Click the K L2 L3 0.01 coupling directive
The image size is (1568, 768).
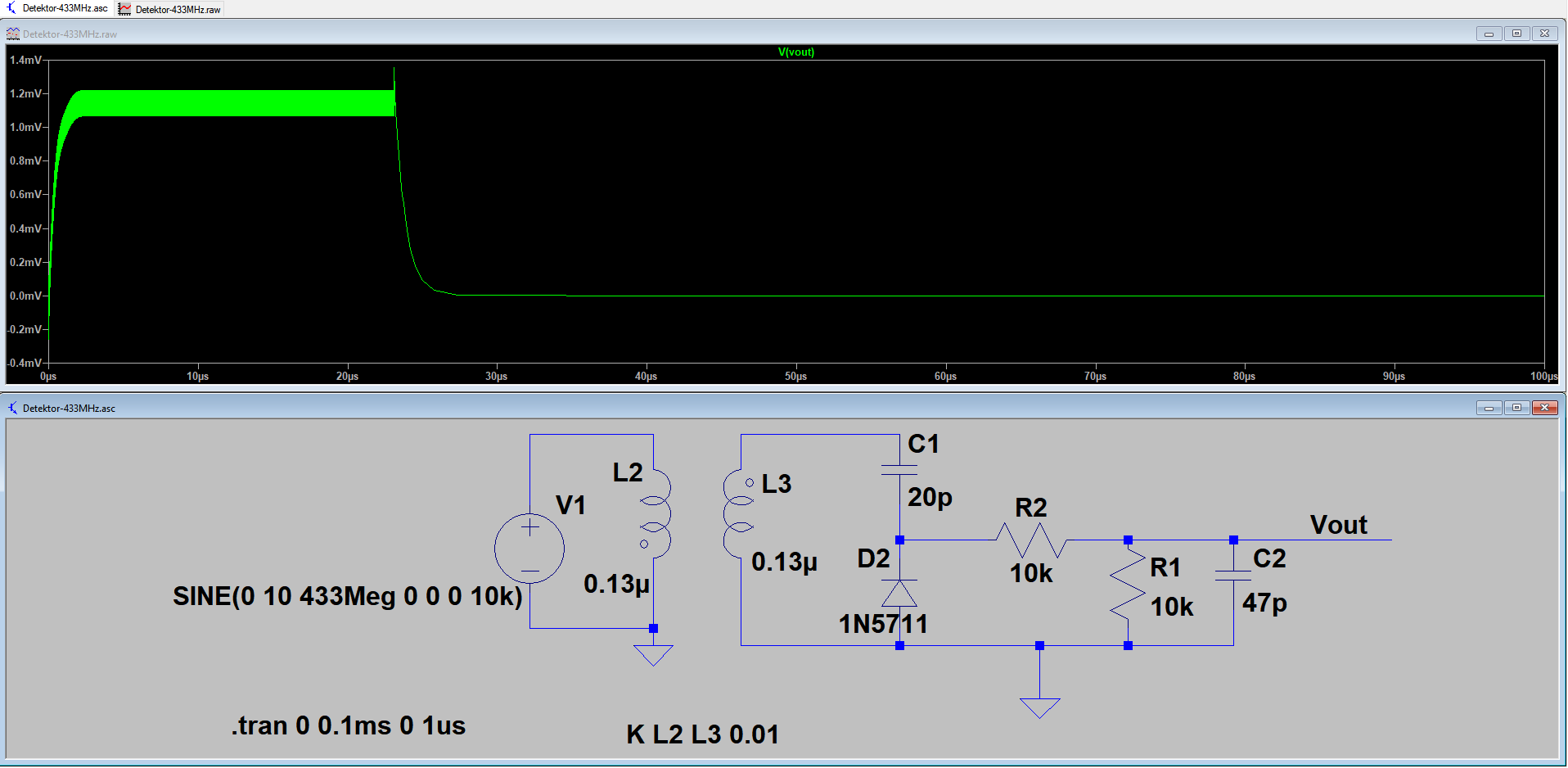click(703, 734)
